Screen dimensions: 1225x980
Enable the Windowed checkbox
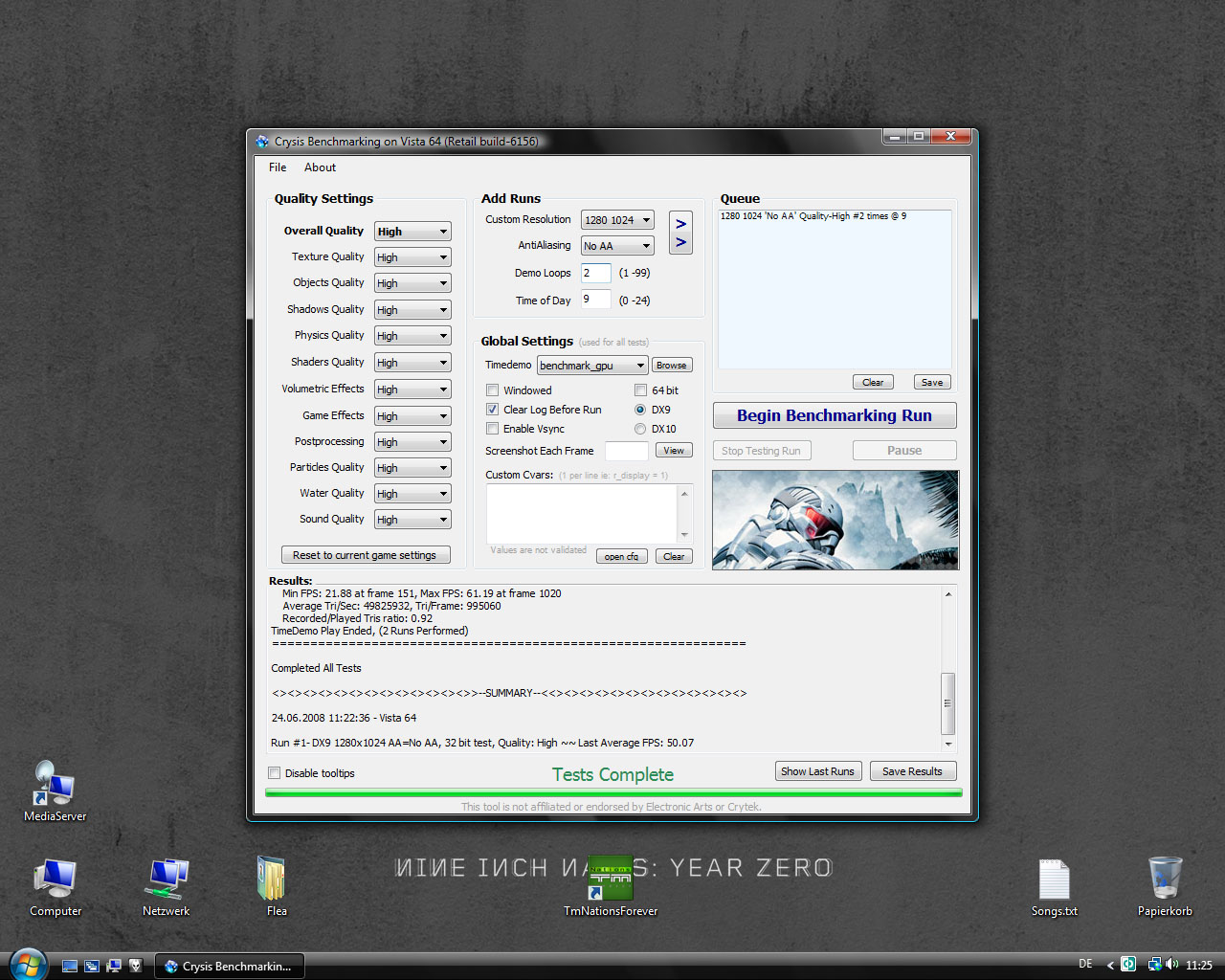coord(493,390)
